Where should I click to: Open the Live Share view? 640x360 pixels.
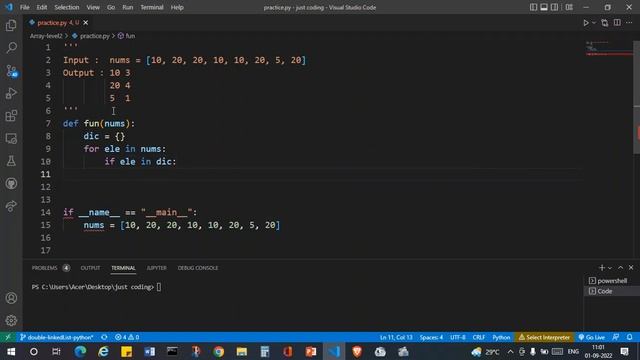click(11, 206)
